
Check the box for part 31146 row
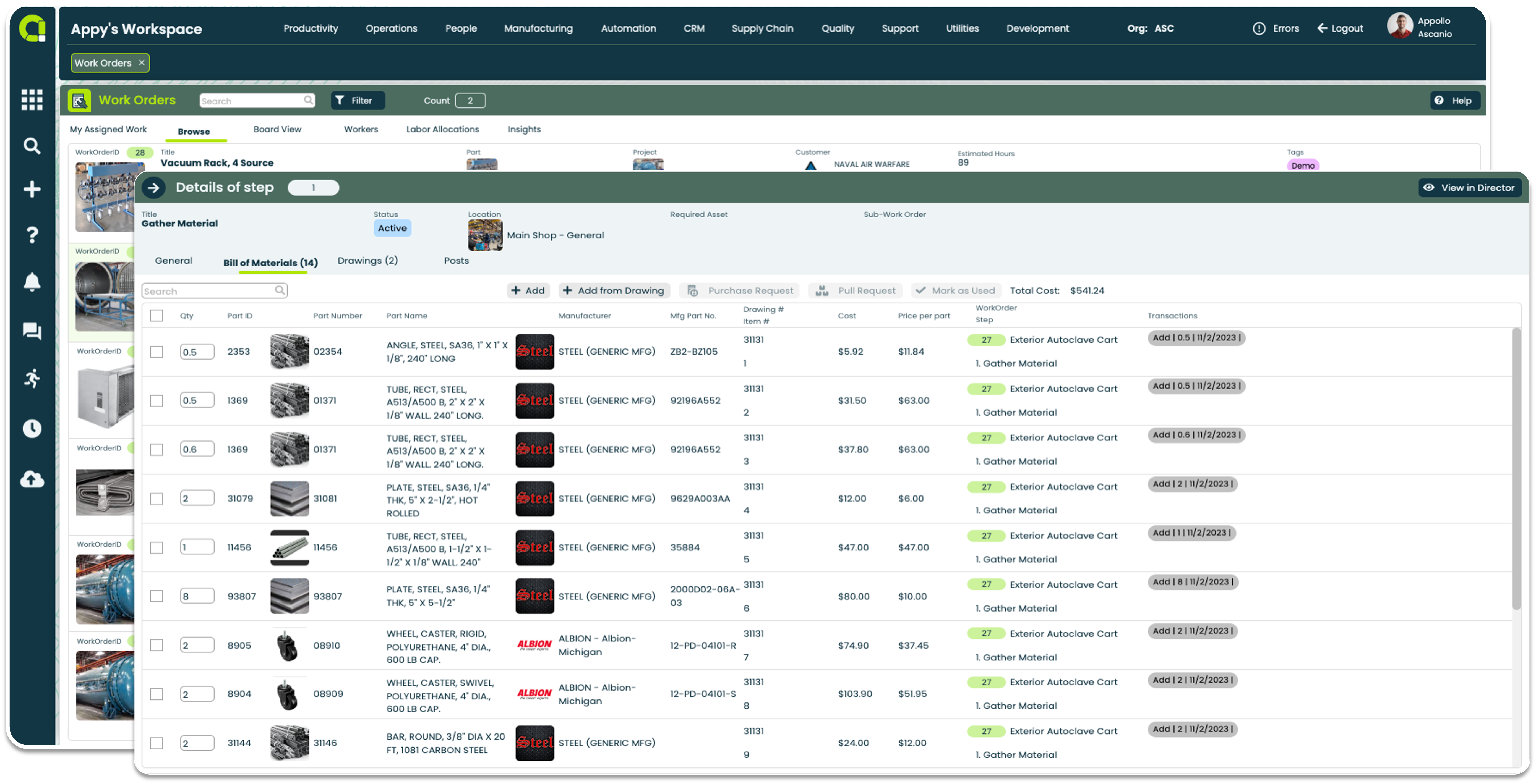(x=156, y=742)
